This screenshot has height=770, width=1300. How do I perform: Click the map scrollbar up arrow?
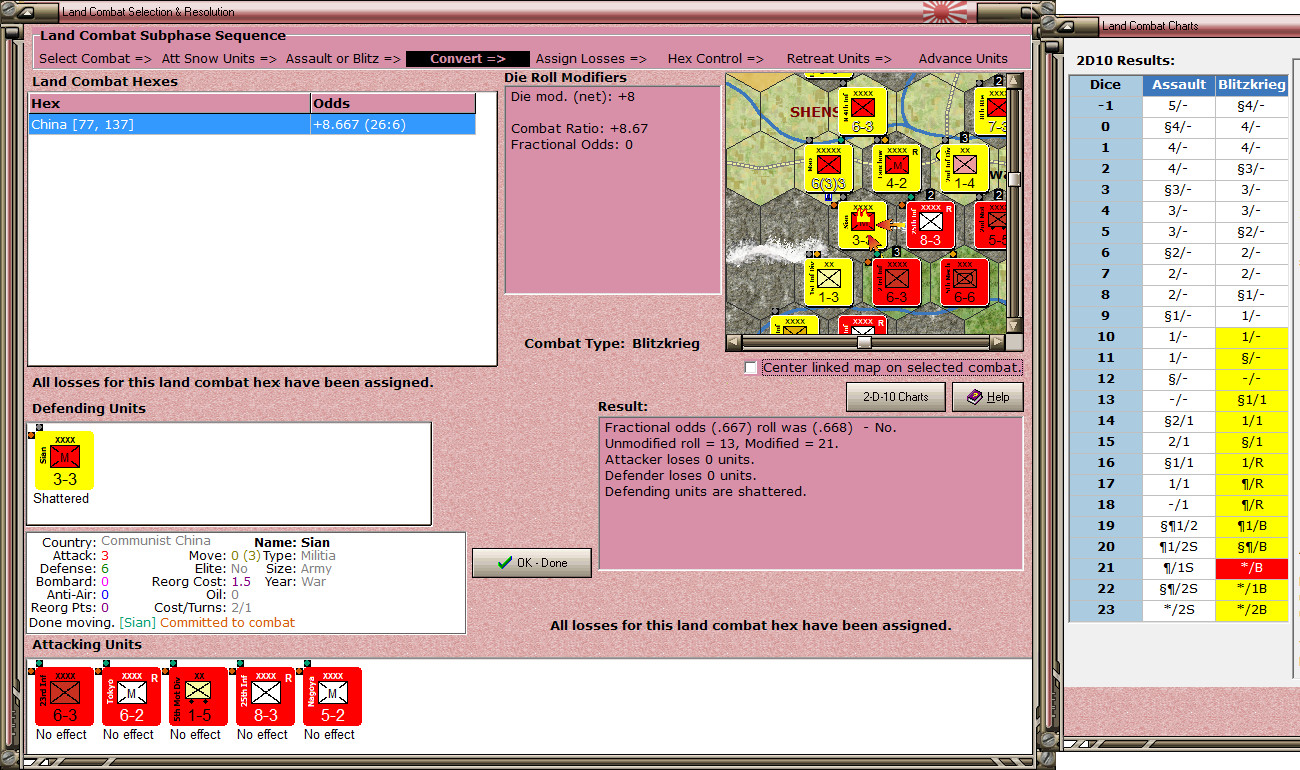(x=1015, y=81)
